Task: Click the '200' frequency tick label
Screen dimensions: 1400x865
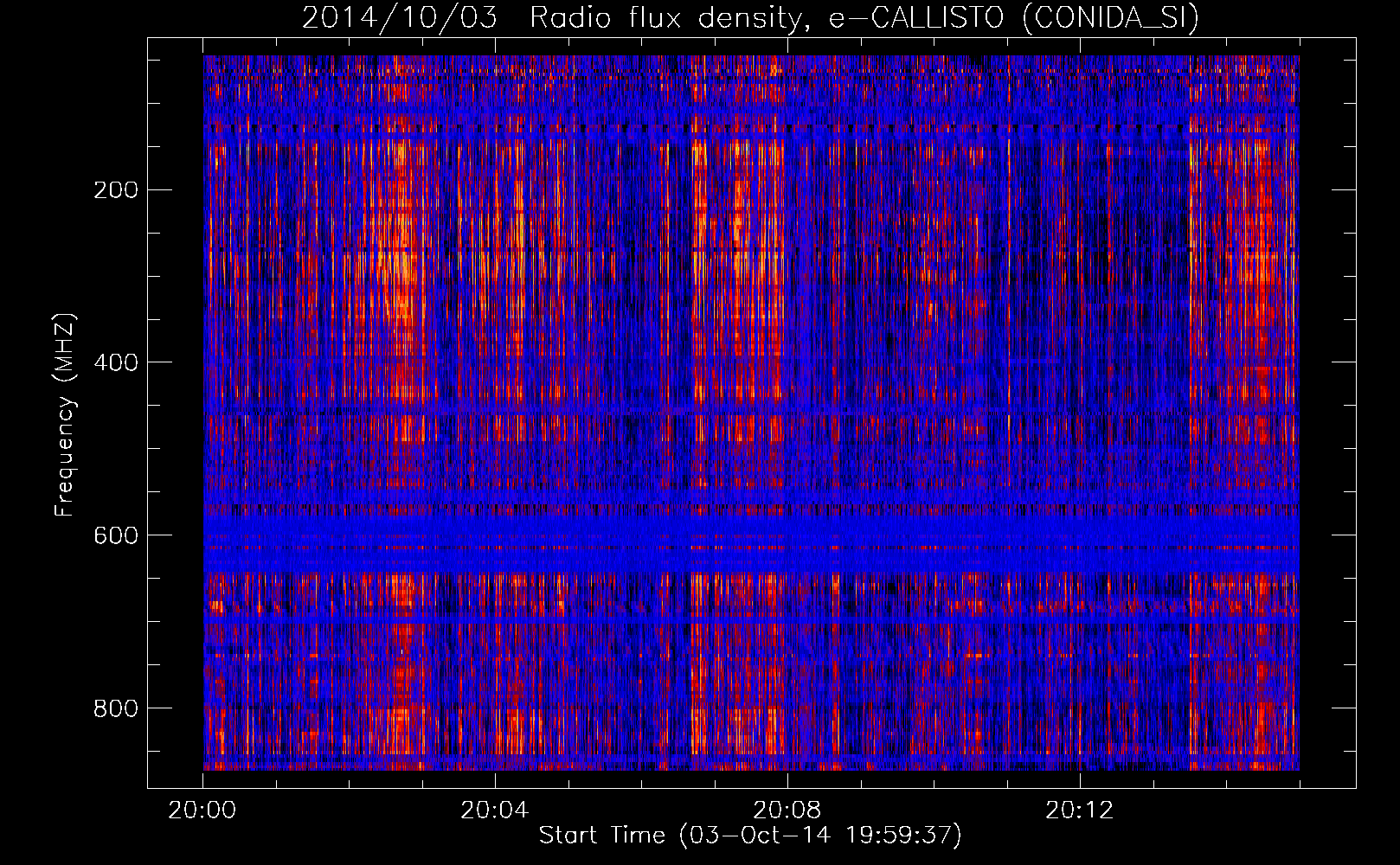Action: coord(116,190)
